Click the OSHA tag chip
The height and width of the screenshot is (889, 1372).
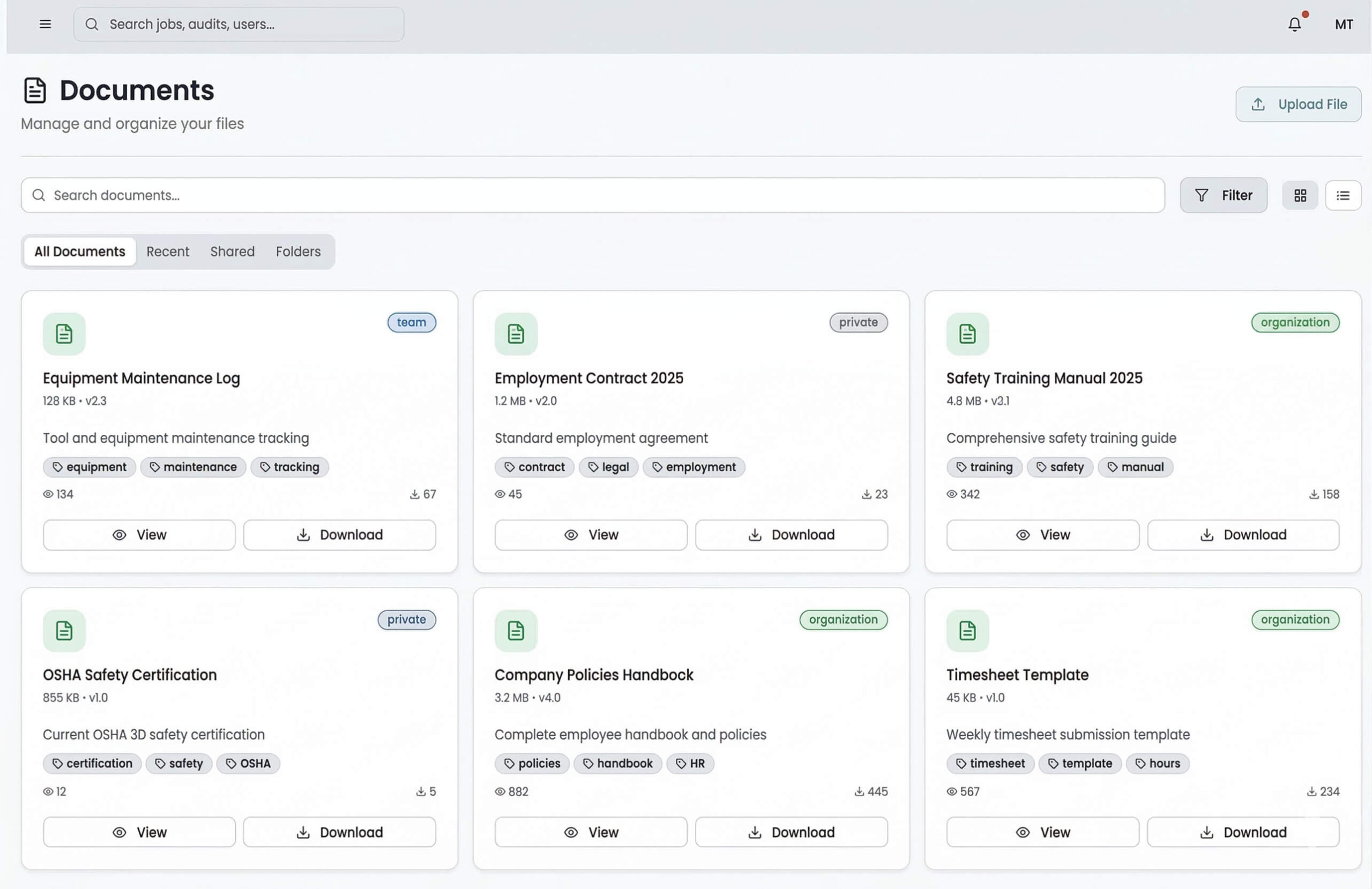pyautogui.click(x=248, y=763)
